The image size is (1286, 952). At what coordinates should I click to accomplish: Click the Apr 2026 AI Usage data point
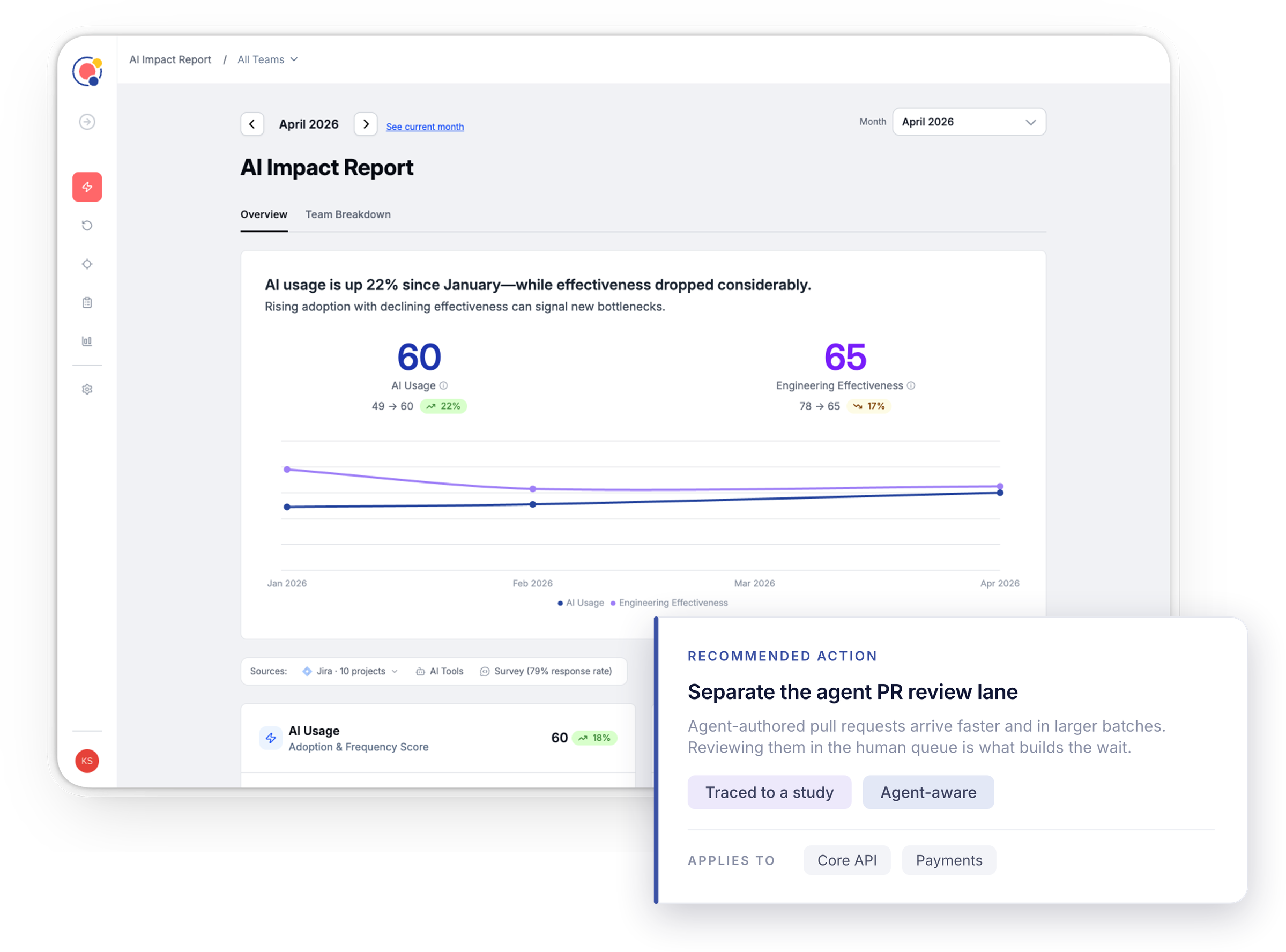click(x=1000, y=493)
